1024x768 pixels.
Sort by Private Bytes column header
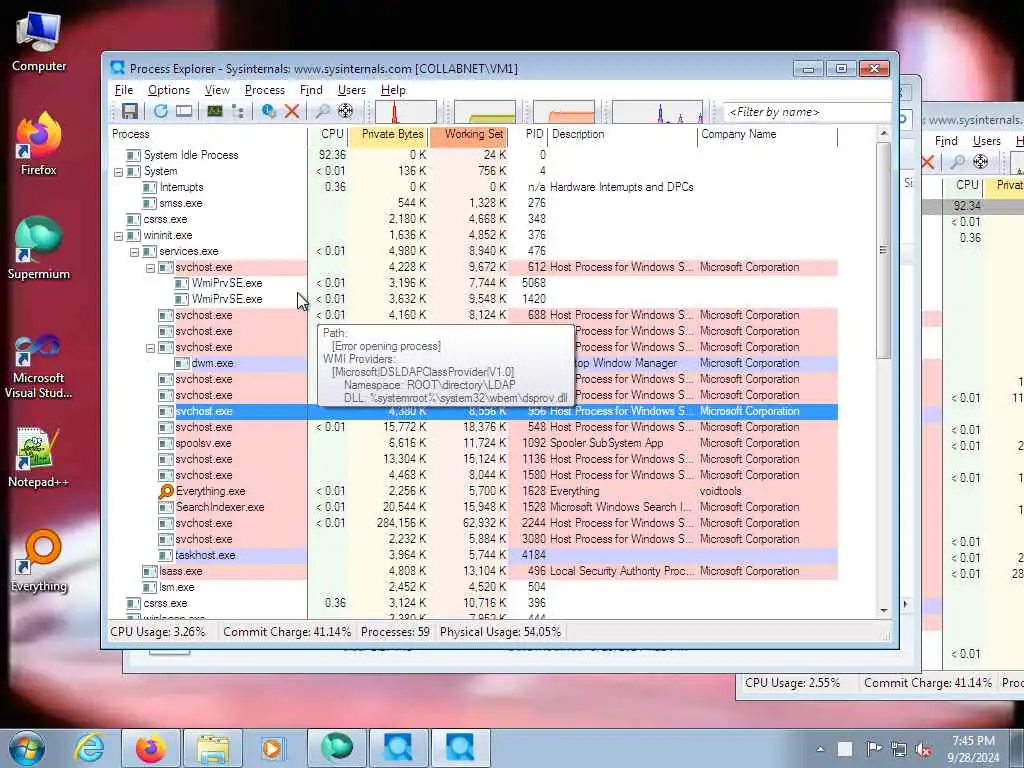coord(389,134)
